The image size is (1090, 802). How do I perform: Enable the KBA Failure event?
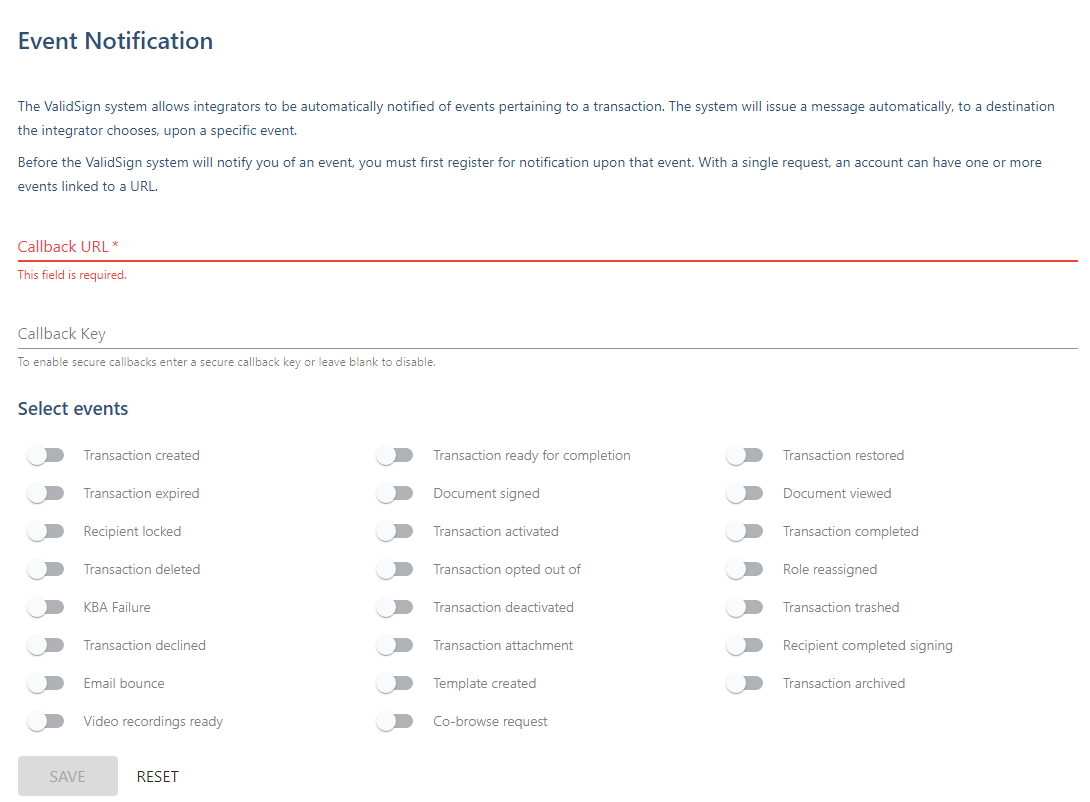coord(46,607)
